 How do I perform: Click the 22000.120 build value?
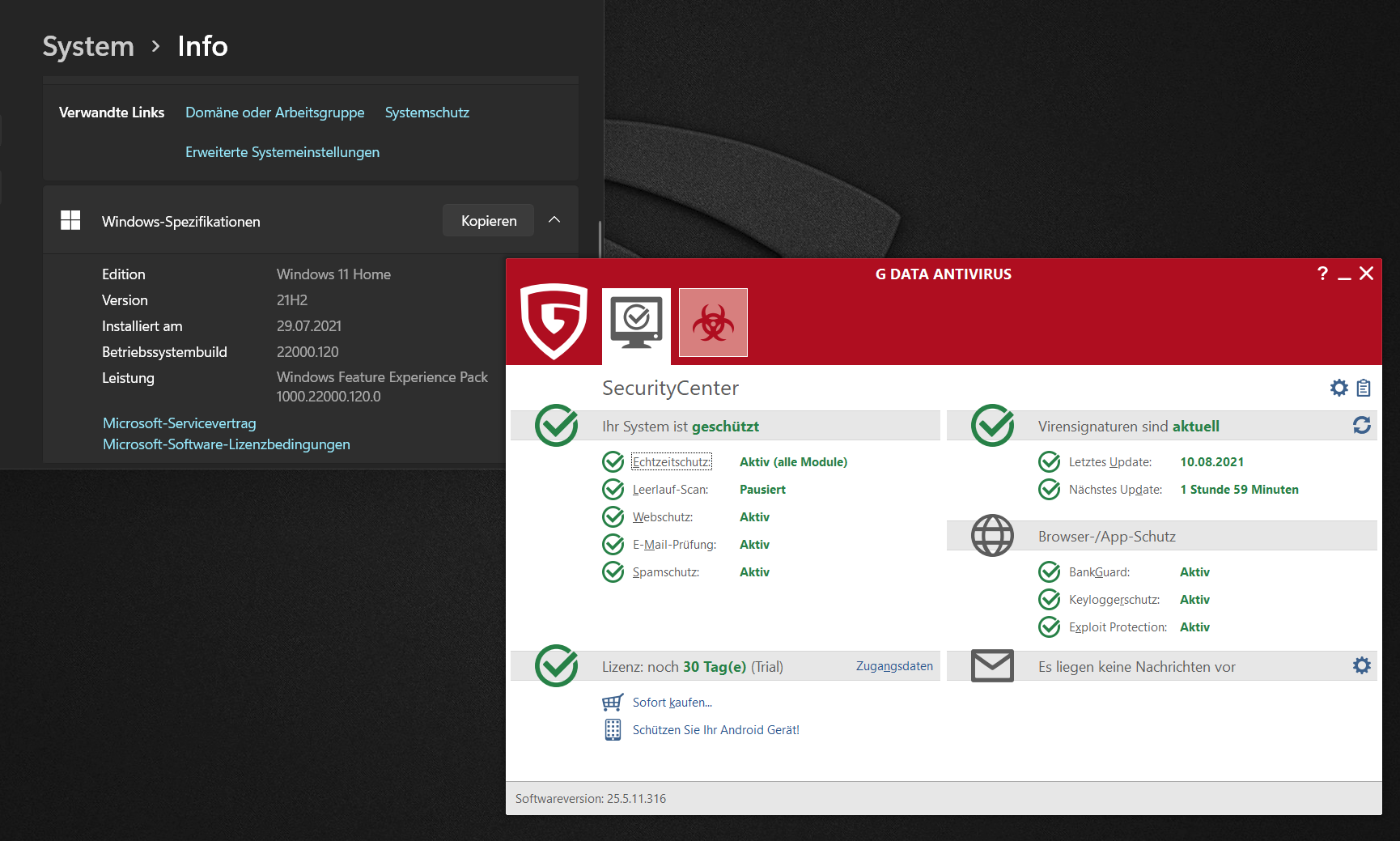pos(308,352)
